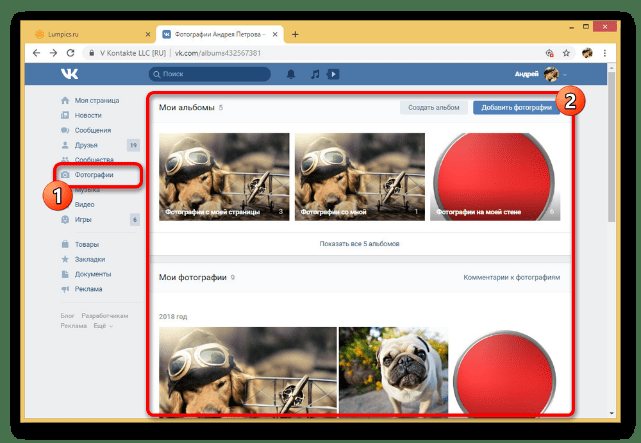This screenshot has height=443, width=641.
Task: Expand the Андрей profile dropdown
Action: point(540,74)
